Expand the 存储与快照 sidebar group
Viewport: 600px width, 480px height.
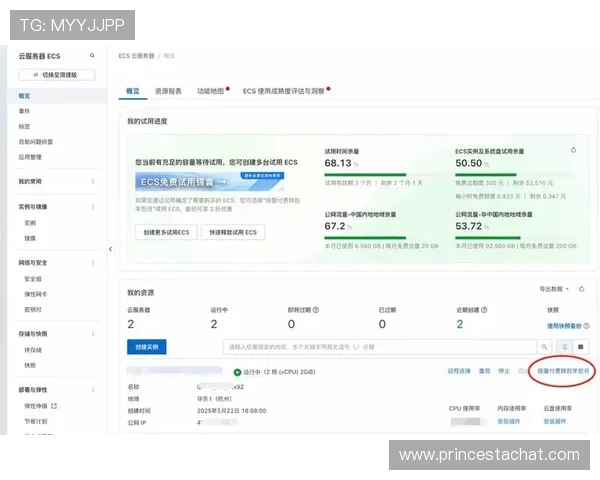[x=33, y=334]
